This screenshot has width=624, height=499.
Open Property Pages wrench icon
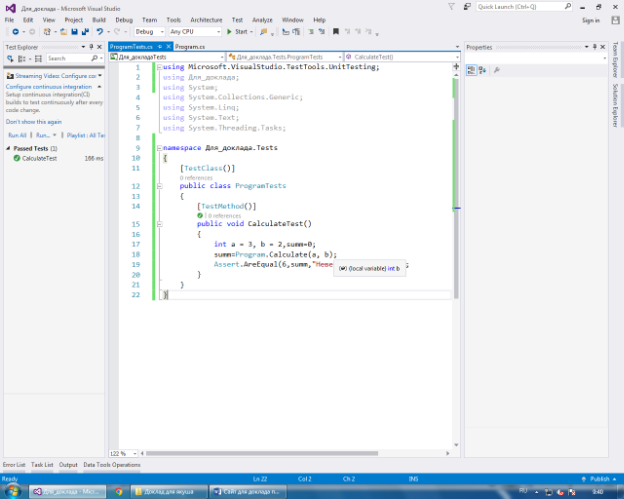(496, 69)
